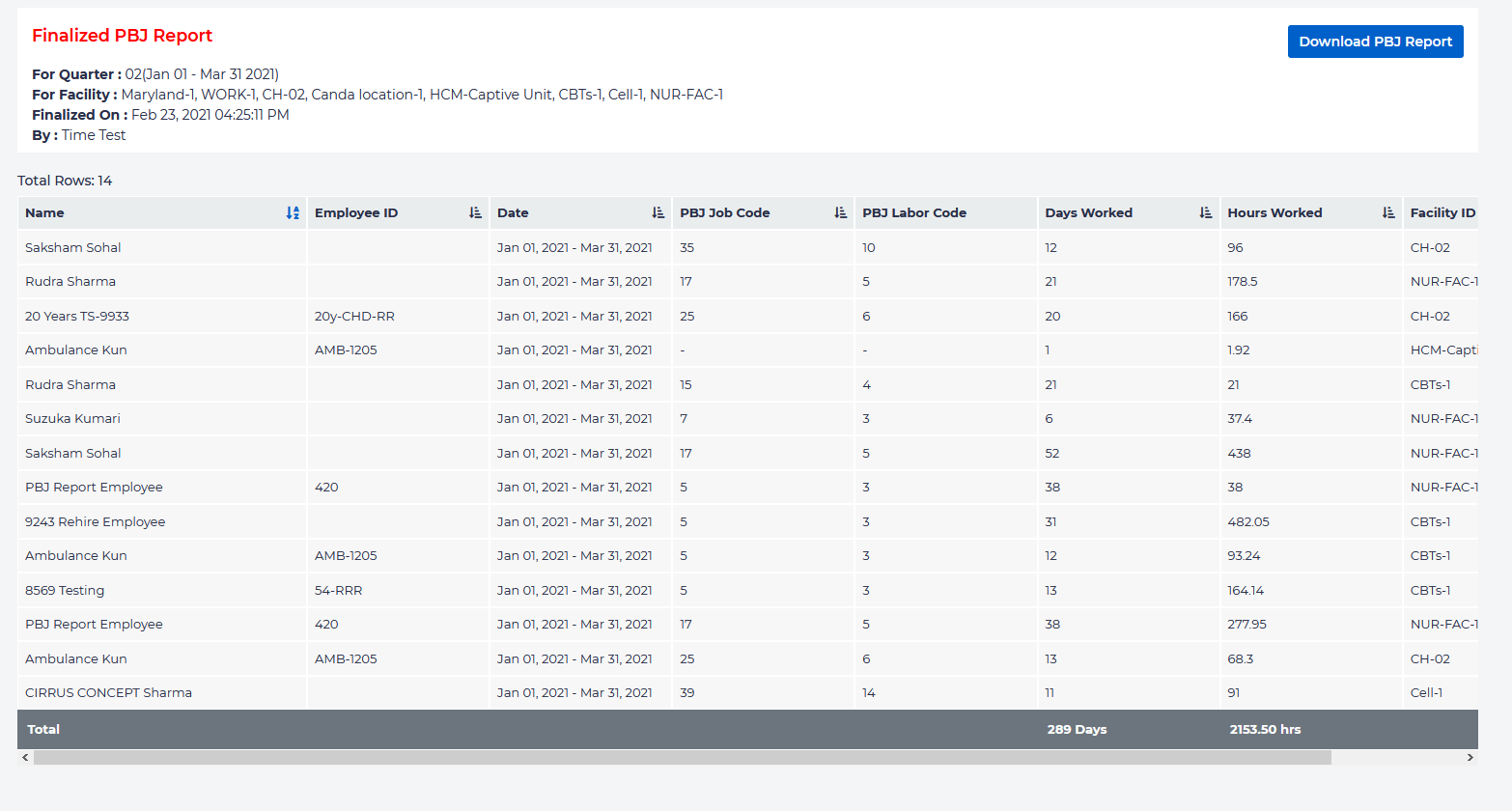The image size is (1512, 811).
Task: Click the 54-RRR employee ID cell
Action: tap(338, 591)
